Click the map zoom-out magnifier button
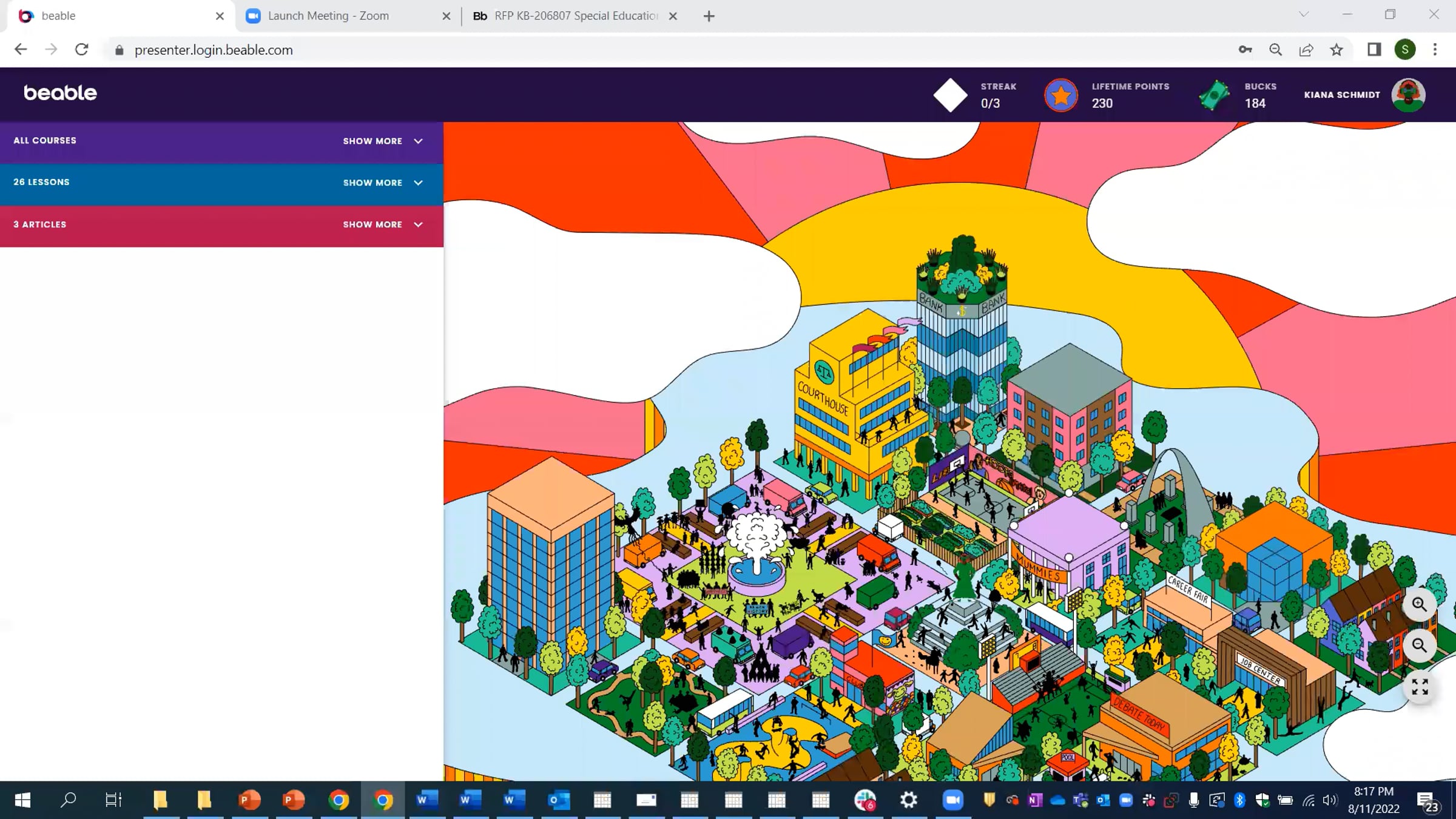The height and width of the screenshot is (819, 1456). click(1419, 645)
